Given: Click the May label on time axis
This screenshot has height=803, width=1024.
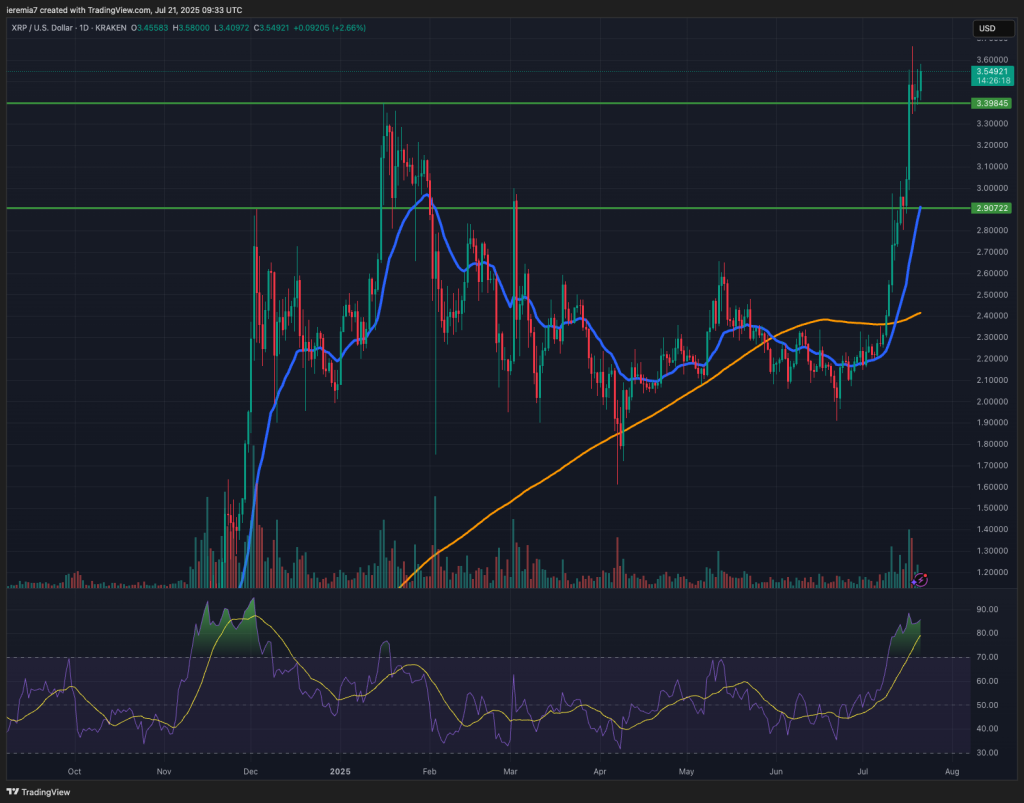Looking at the screenshot, I should [686, 771].
